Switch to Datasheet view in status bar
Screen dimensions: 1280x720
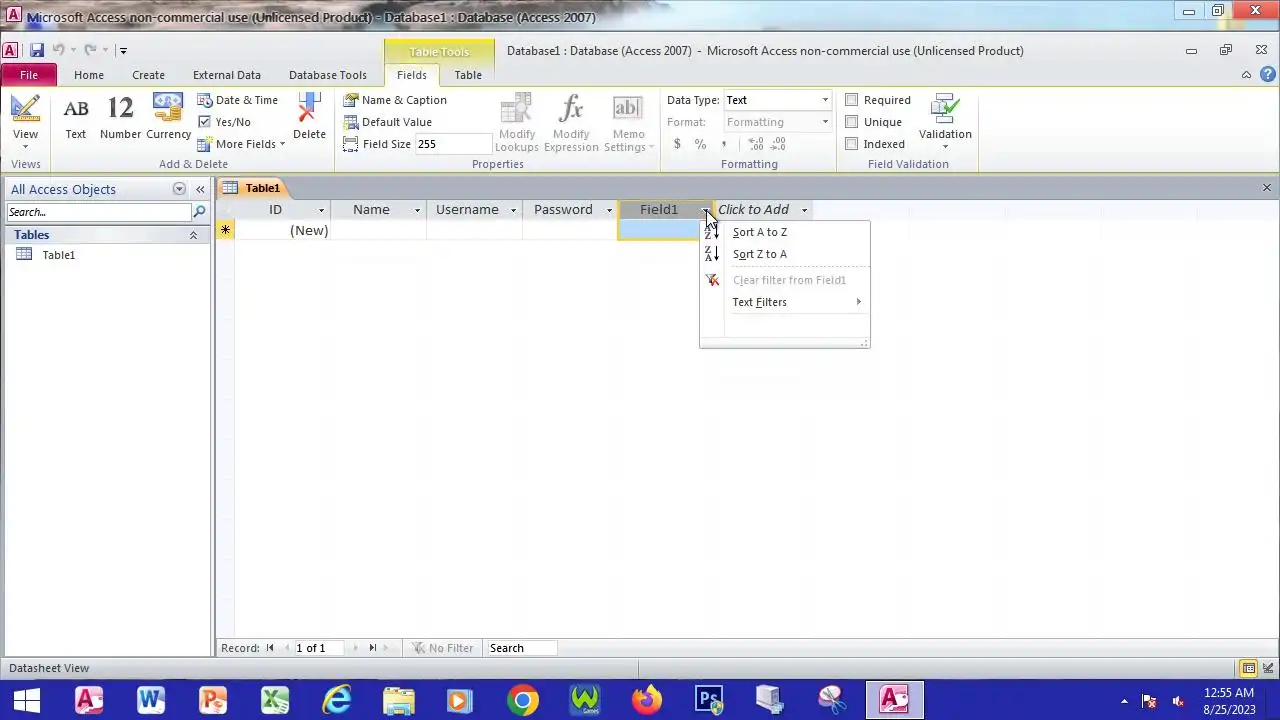pyautogui.click(x=1249, y=668)
